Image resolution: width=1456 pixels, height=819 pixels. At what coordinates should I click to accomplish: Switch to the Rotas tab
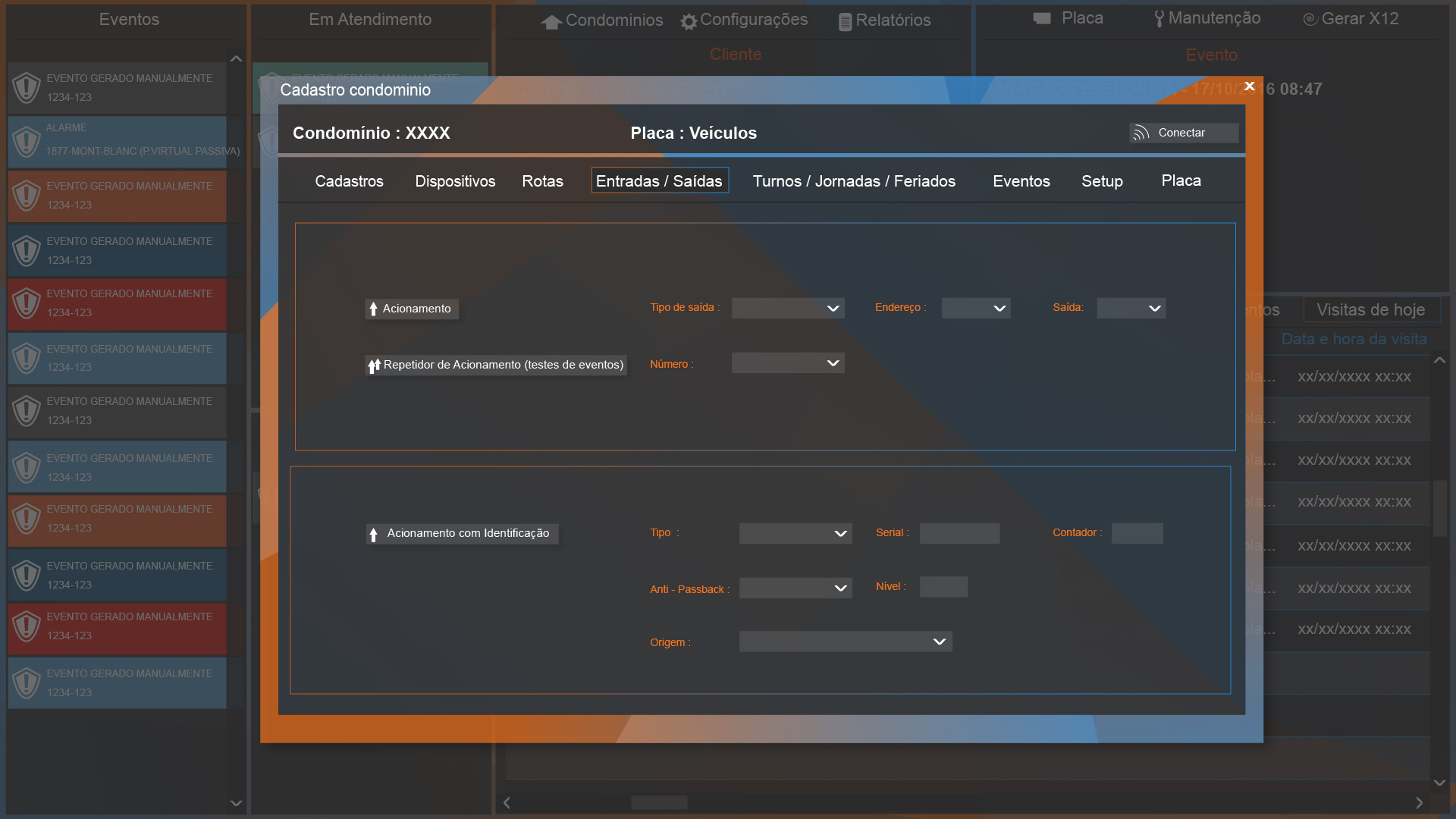[542, 181]
